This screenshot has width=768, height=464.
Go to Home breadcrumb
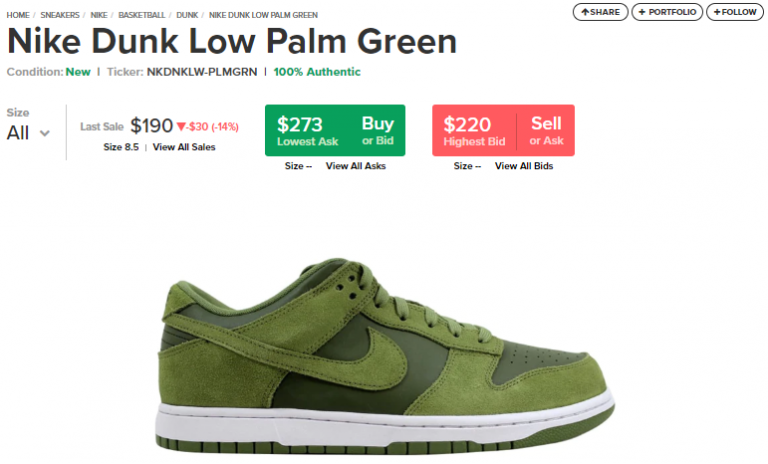[x=18, y=15]
